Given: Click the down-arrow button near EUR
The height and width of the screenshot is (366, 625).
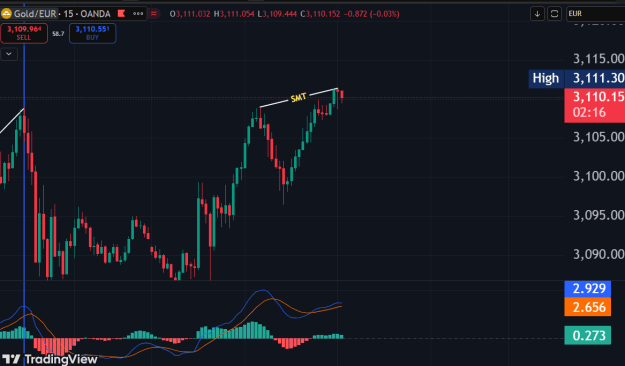Looking at the screenshot, I should [x=537, y=14].
